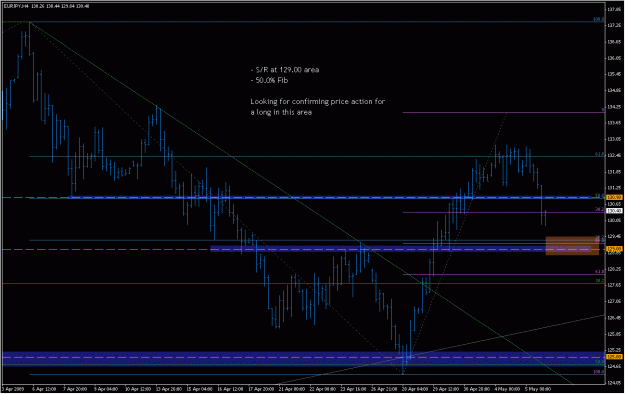The image size is (625, 394).
Task: Click the '4 May 00:00' time axis label
Action: (507, 389)
